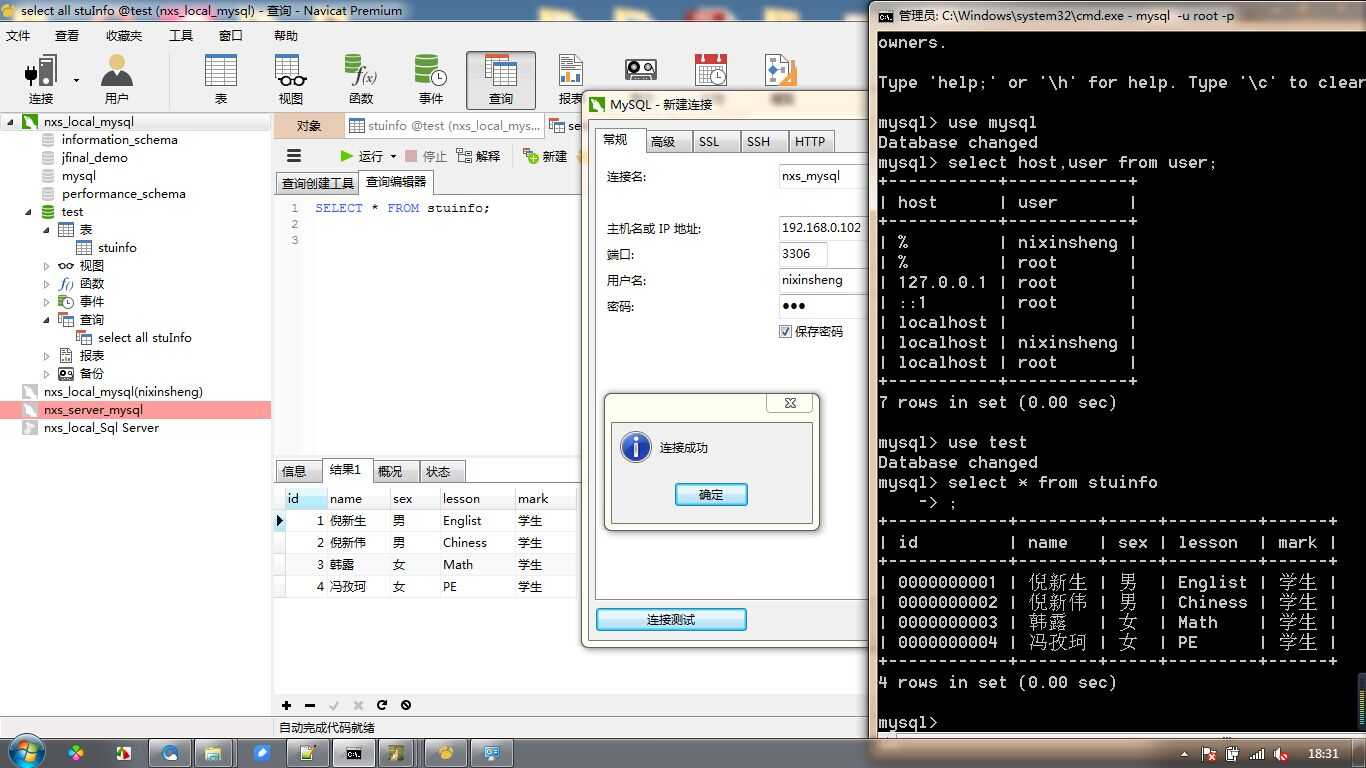Click the backup cassette toolbar icon
Viewport: 1366px width, 768px height.
pyautogui.click(x=640, y=70)
